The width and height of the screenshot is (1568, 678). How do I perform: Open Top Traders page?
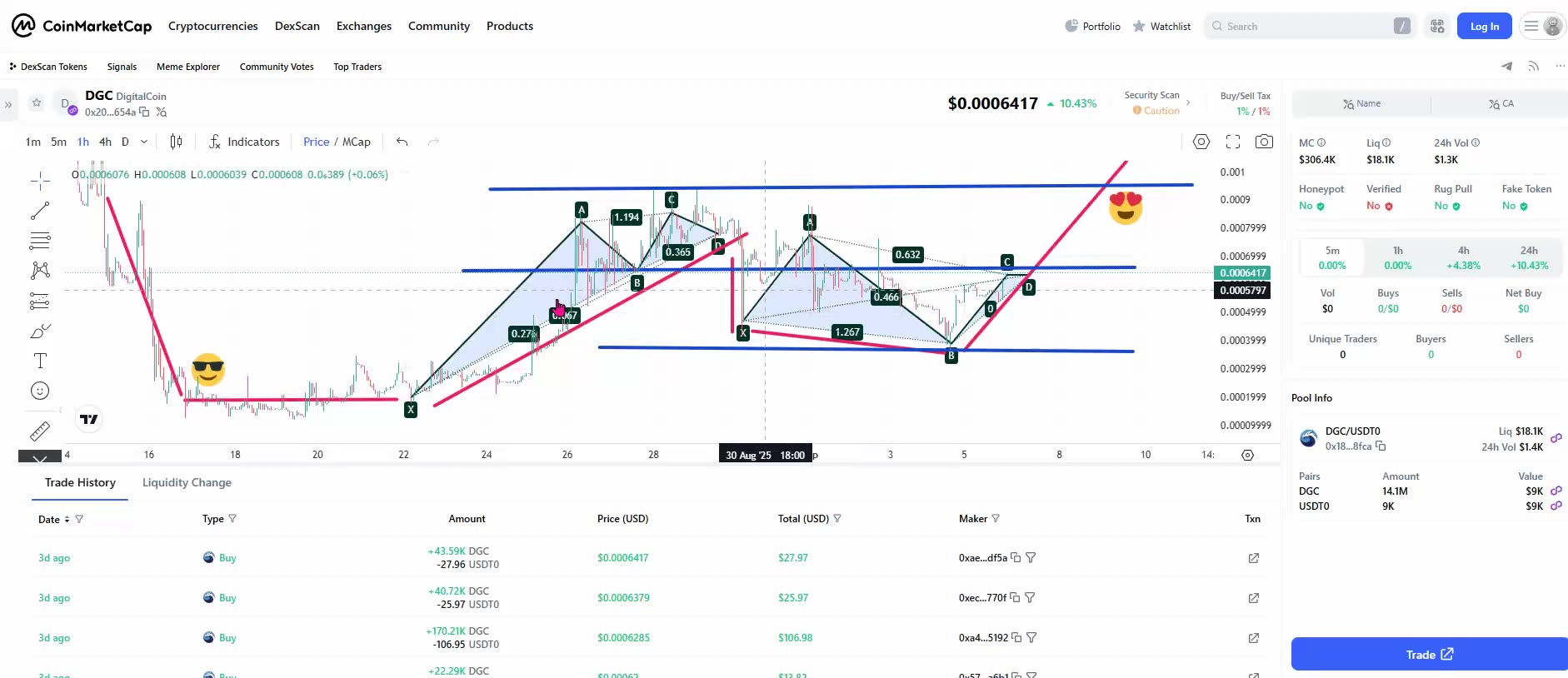tap(357, 67)
